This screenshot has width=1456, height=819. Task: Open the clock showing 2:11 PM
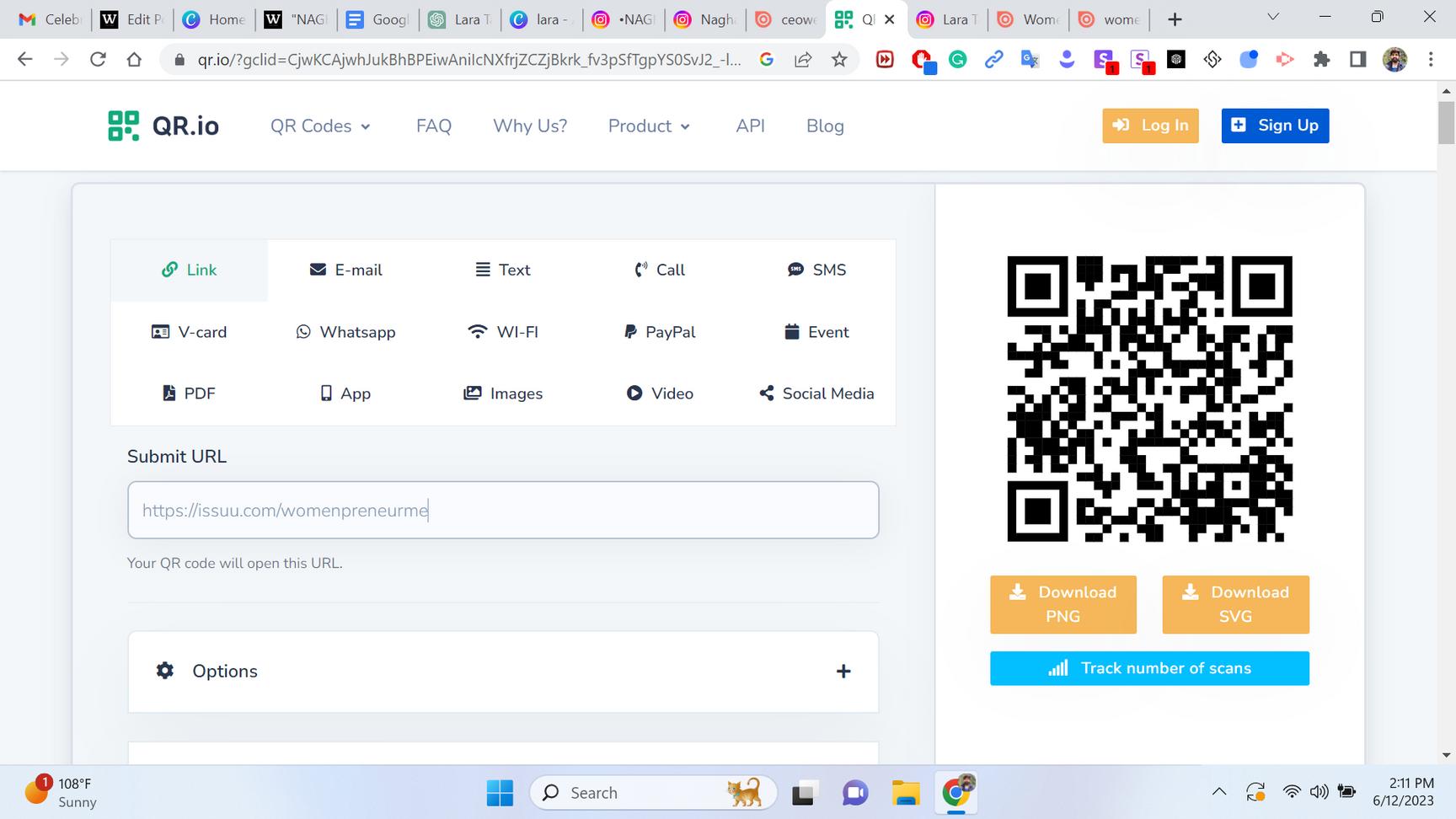[1403, 792]
